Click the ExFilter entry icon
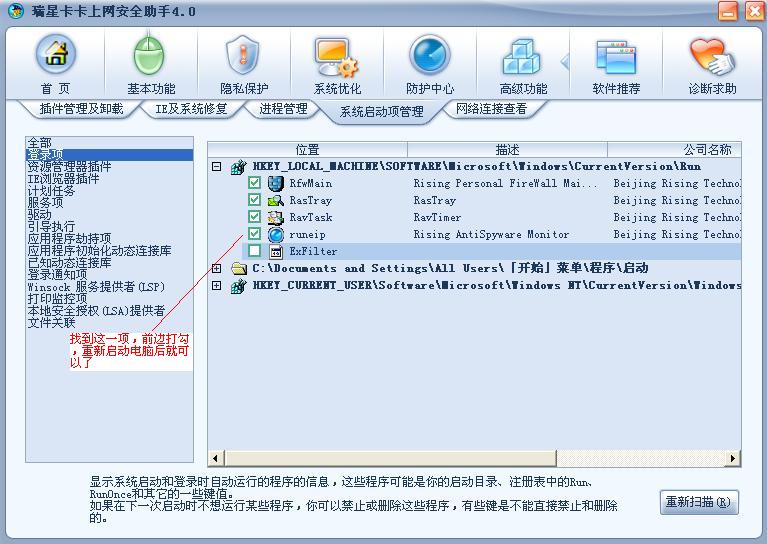The image size is (767, 544). (276, 251)
